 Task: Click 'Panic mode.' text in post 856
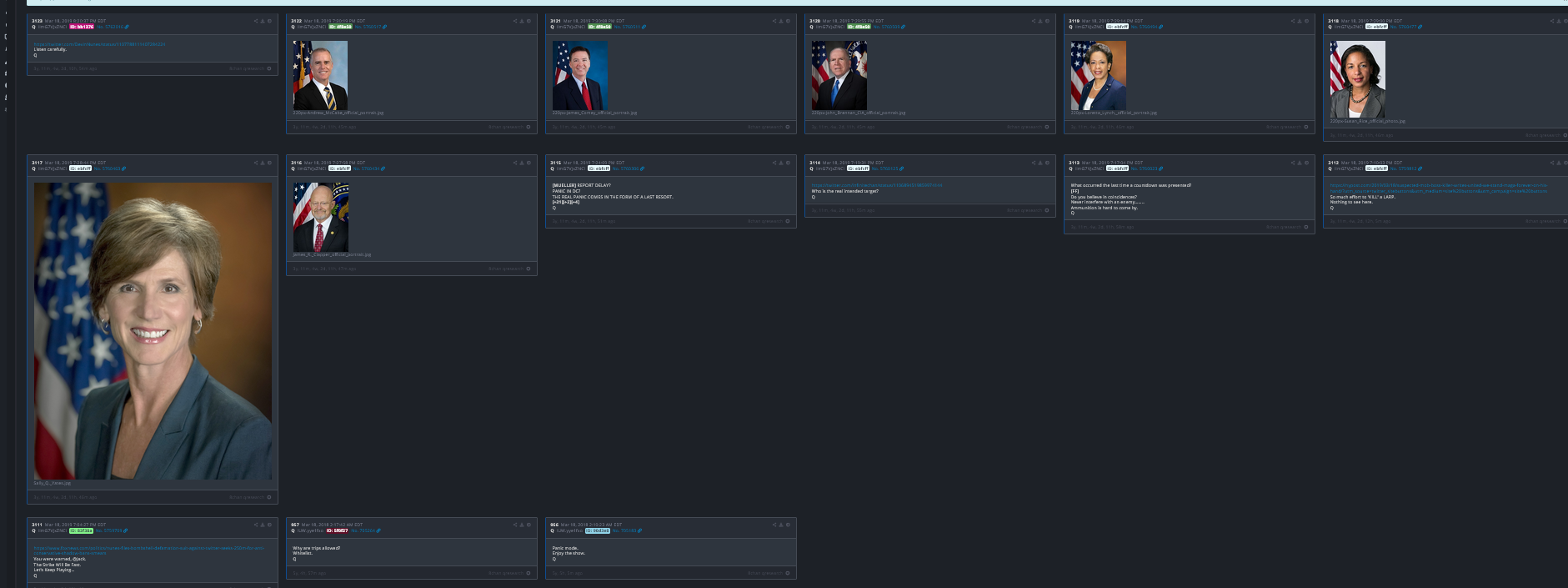click(564, 548)
